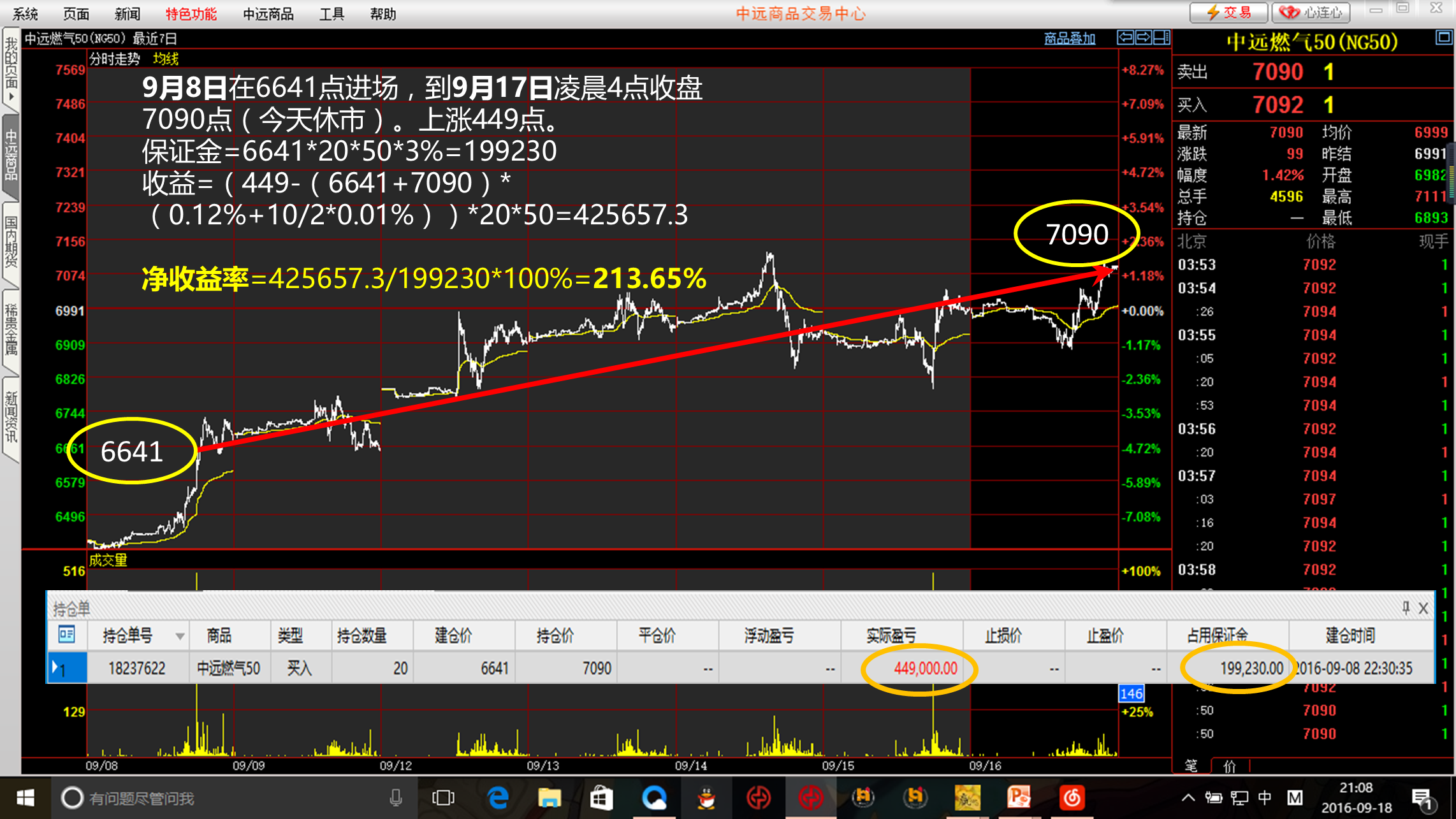Open NetEase Cloud Music taskbar icon
This screenshot has height=819, width=1456.
[1072, 798]
